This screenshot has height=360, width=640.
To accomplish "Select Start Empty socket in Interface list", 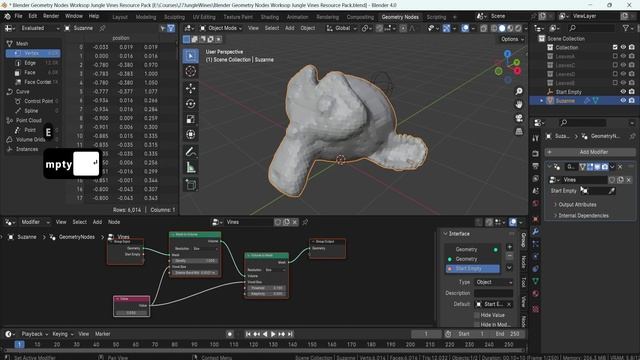I will 472,268.
